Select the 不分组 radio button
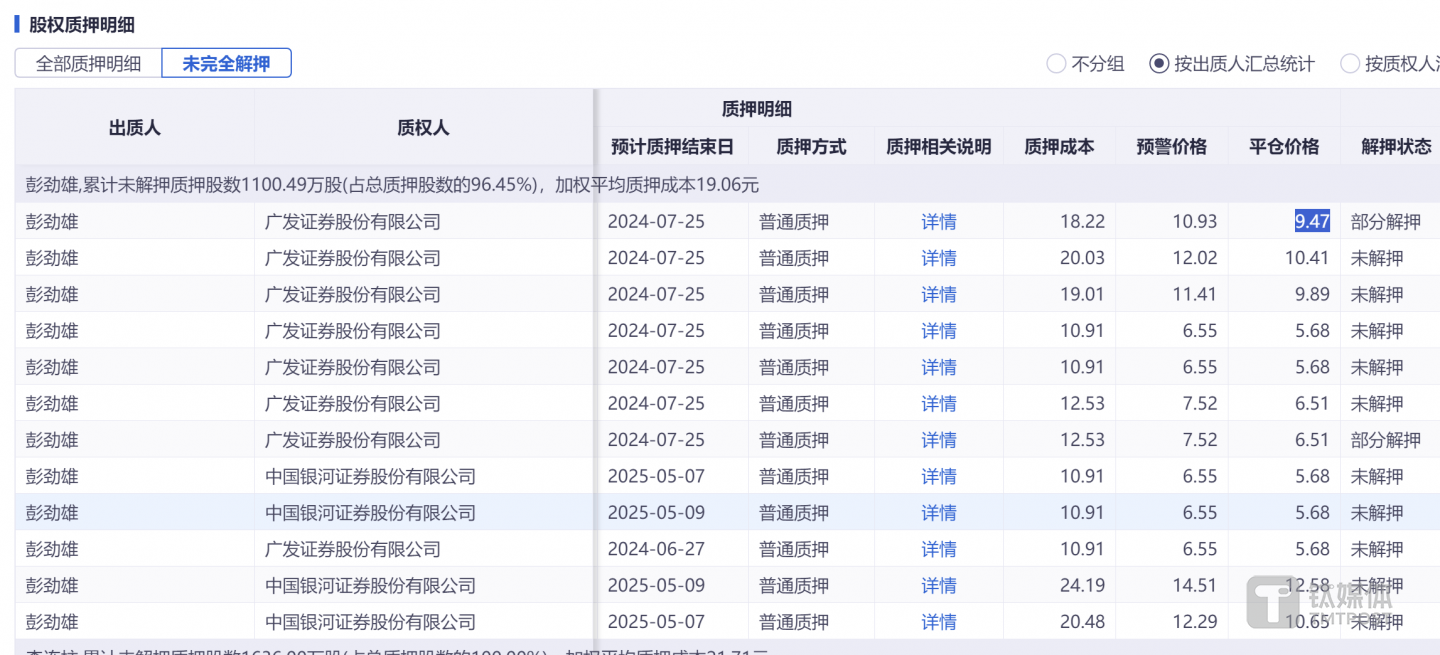The height and width of the screenshot is (655, 1440). point(1056,64)
